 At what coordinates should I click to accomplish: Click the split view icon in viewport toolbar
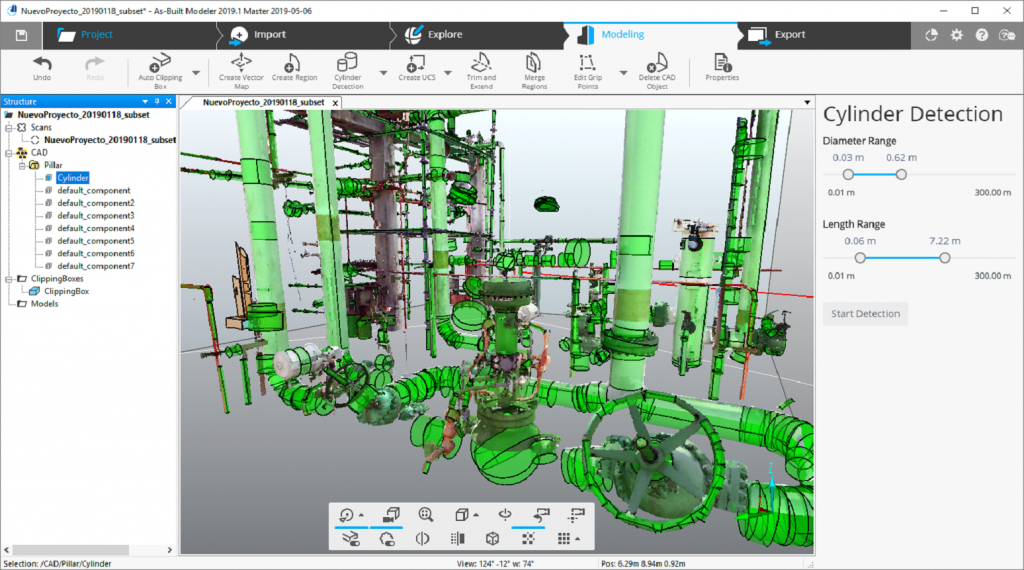pos(423,539)
